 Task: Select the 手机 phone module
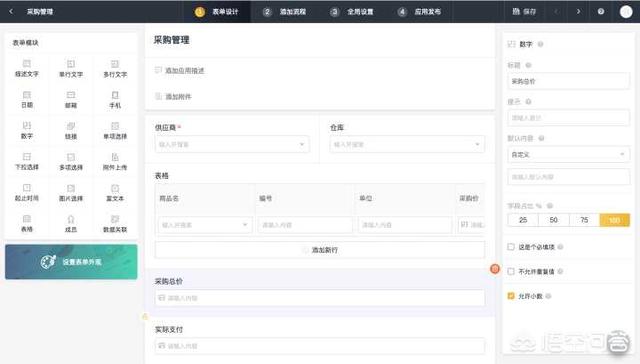pos(115,100)
